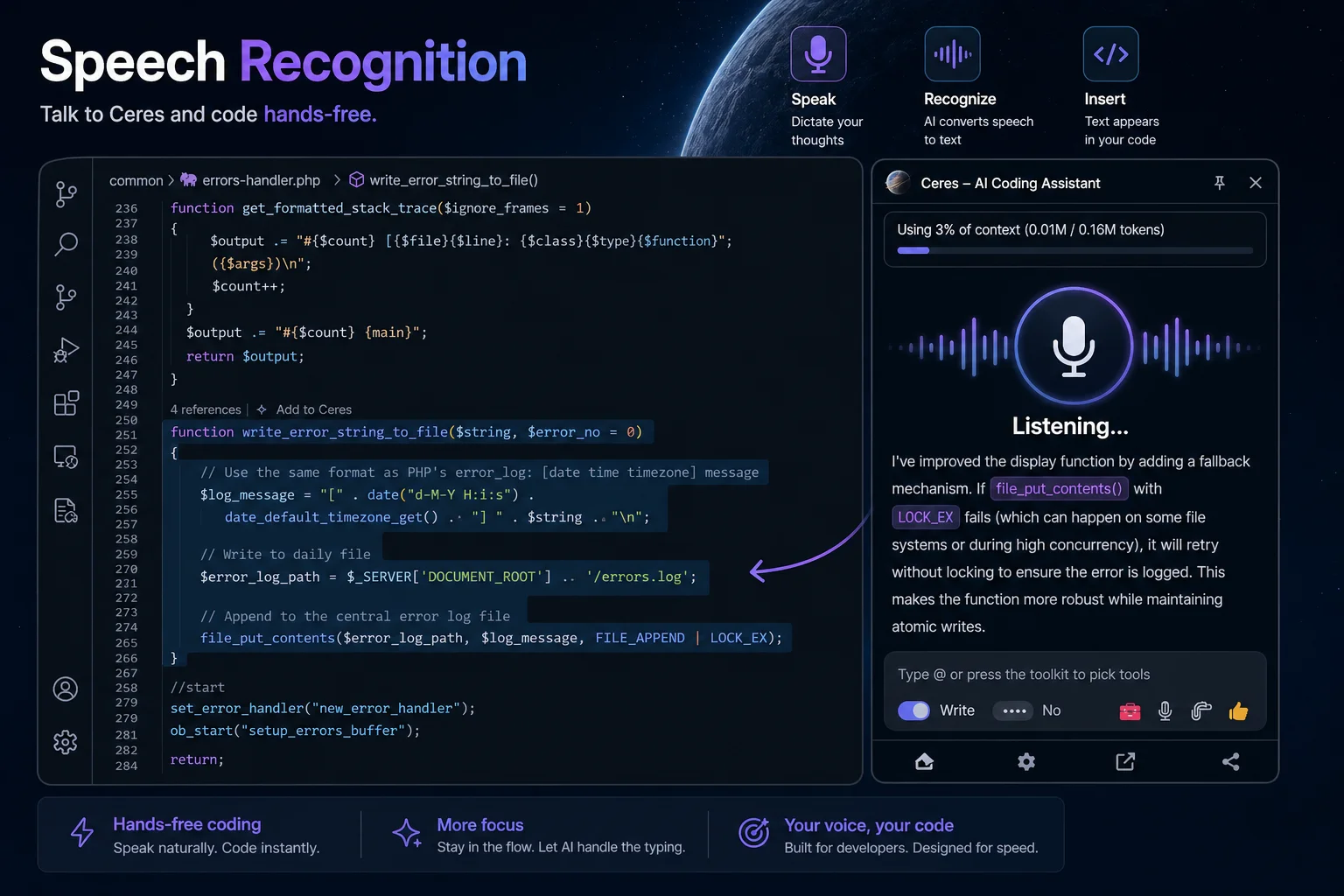Open the 4 references code lens
This screenshot has width=1344, height=896.
coord(205,409)
